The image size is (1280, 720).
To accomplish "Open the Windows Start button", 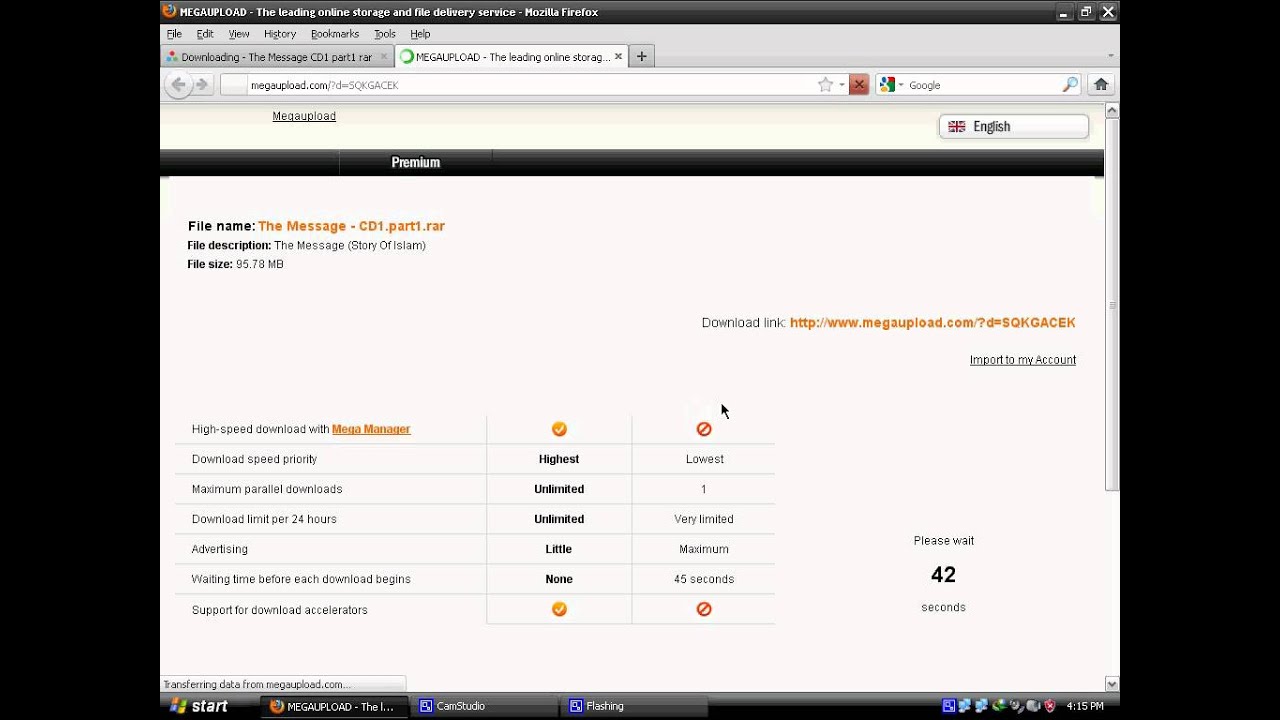I will (199, 706).
